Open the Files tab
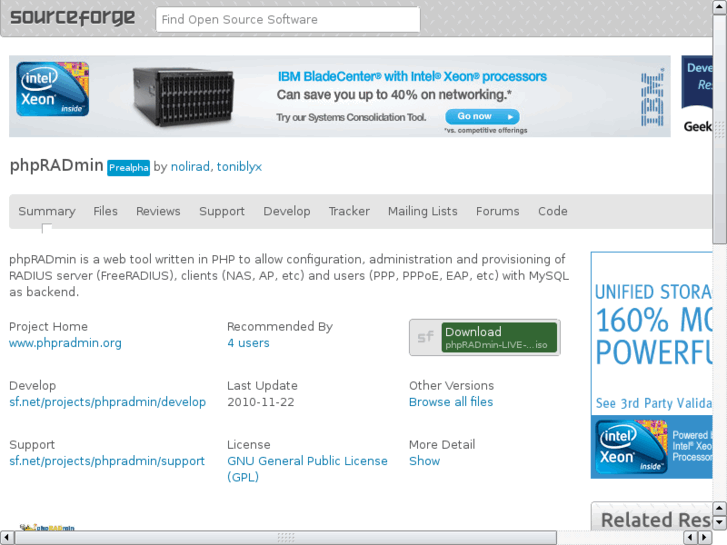Image resolution: width=727 pixels, height=545 pixels. click(x=105, y=211)
